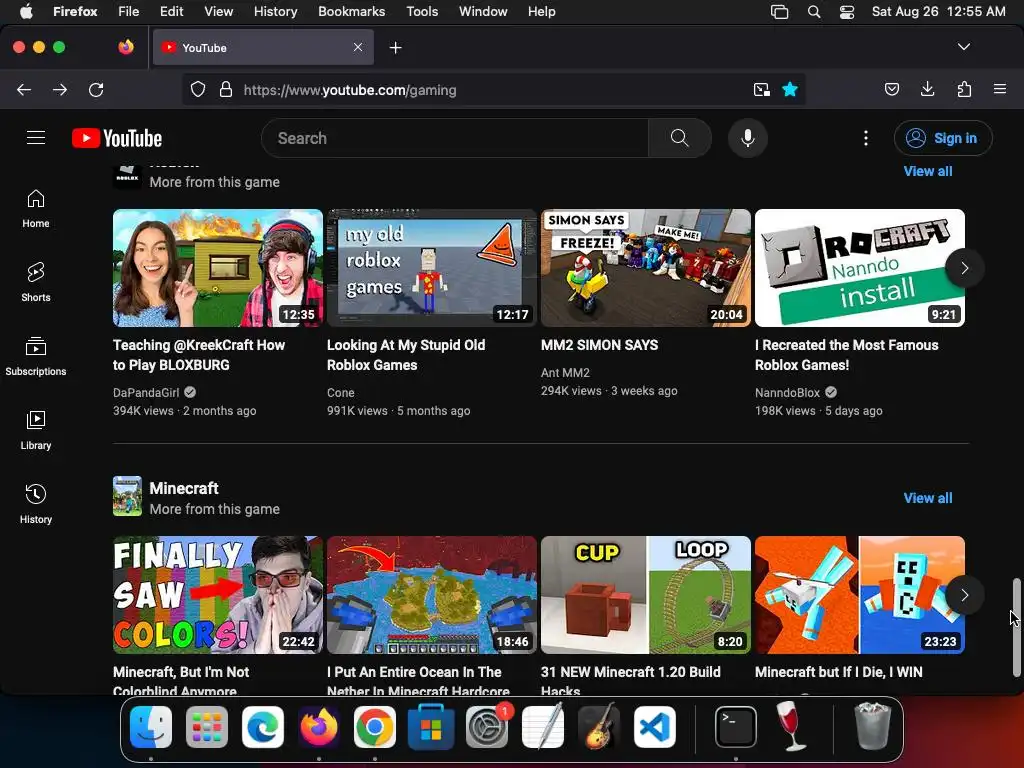
Task: Select the YouTube browser tab
Action: 263,47
